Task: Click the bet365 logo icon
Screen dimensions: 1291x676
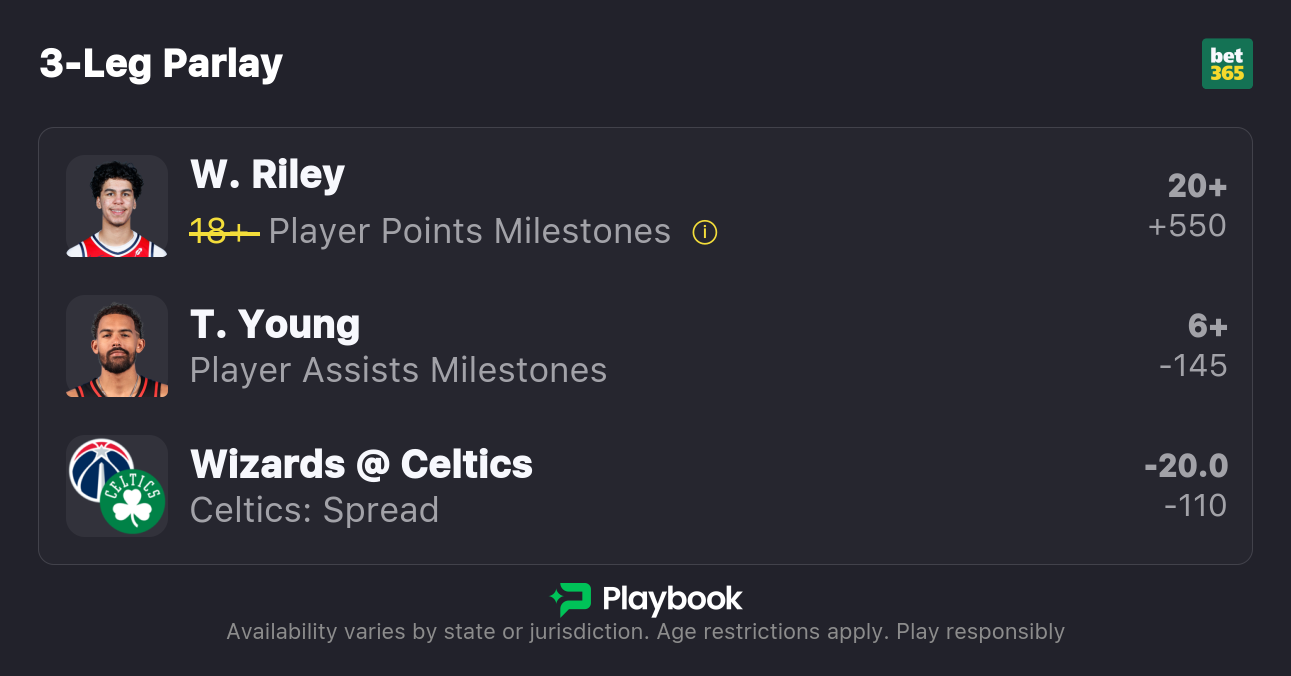Action: point(1227,64)
